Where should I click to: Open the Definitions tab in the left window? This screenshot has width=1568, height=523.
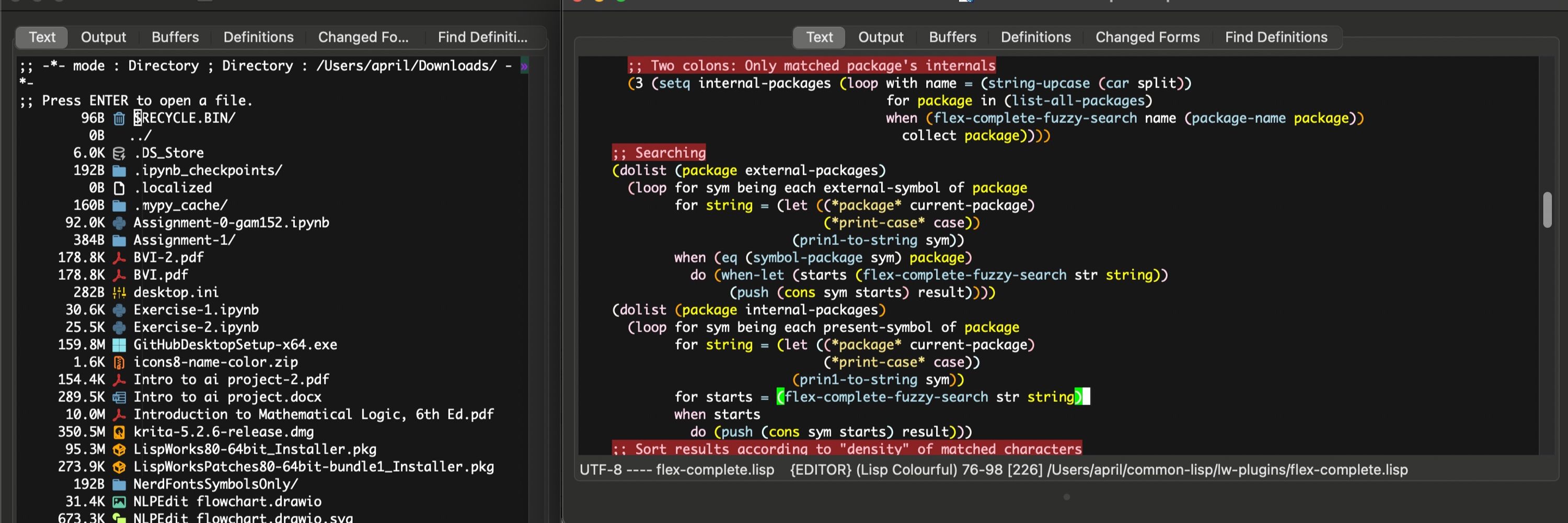coord(259,37)
